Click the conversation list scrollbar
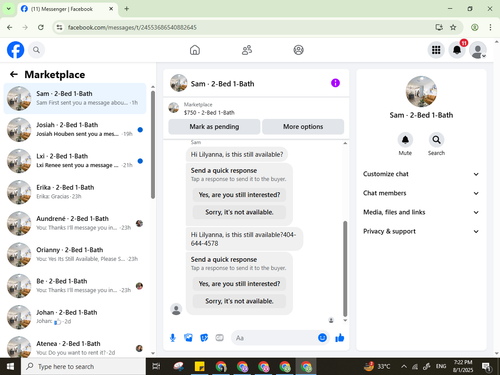 [x=153, y=145]
